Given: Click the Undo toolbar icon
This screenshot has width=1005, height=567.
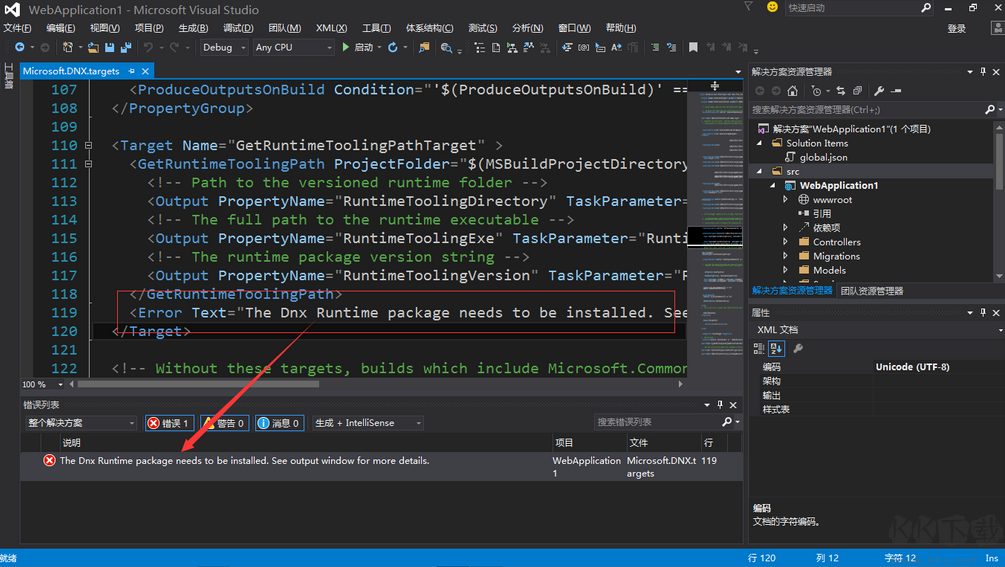Looking at the screenshot, I should 149,47.
